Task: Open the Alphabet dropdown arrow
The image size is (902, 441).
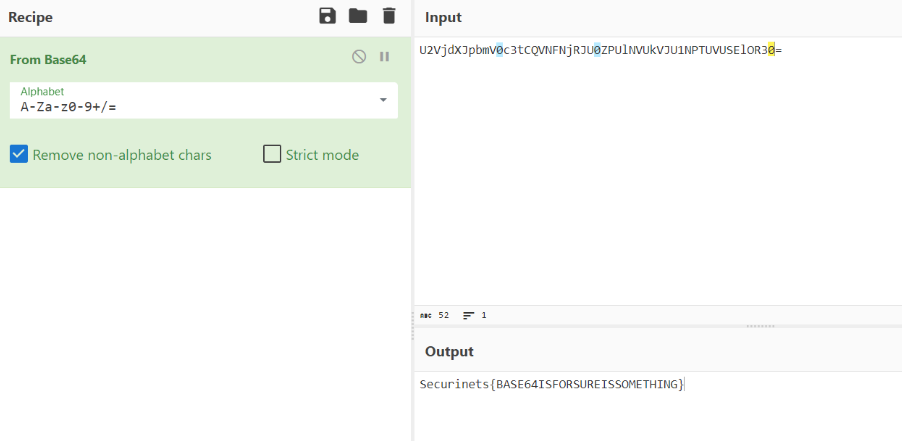Action: pyautogui.click(x=383, y=100)
